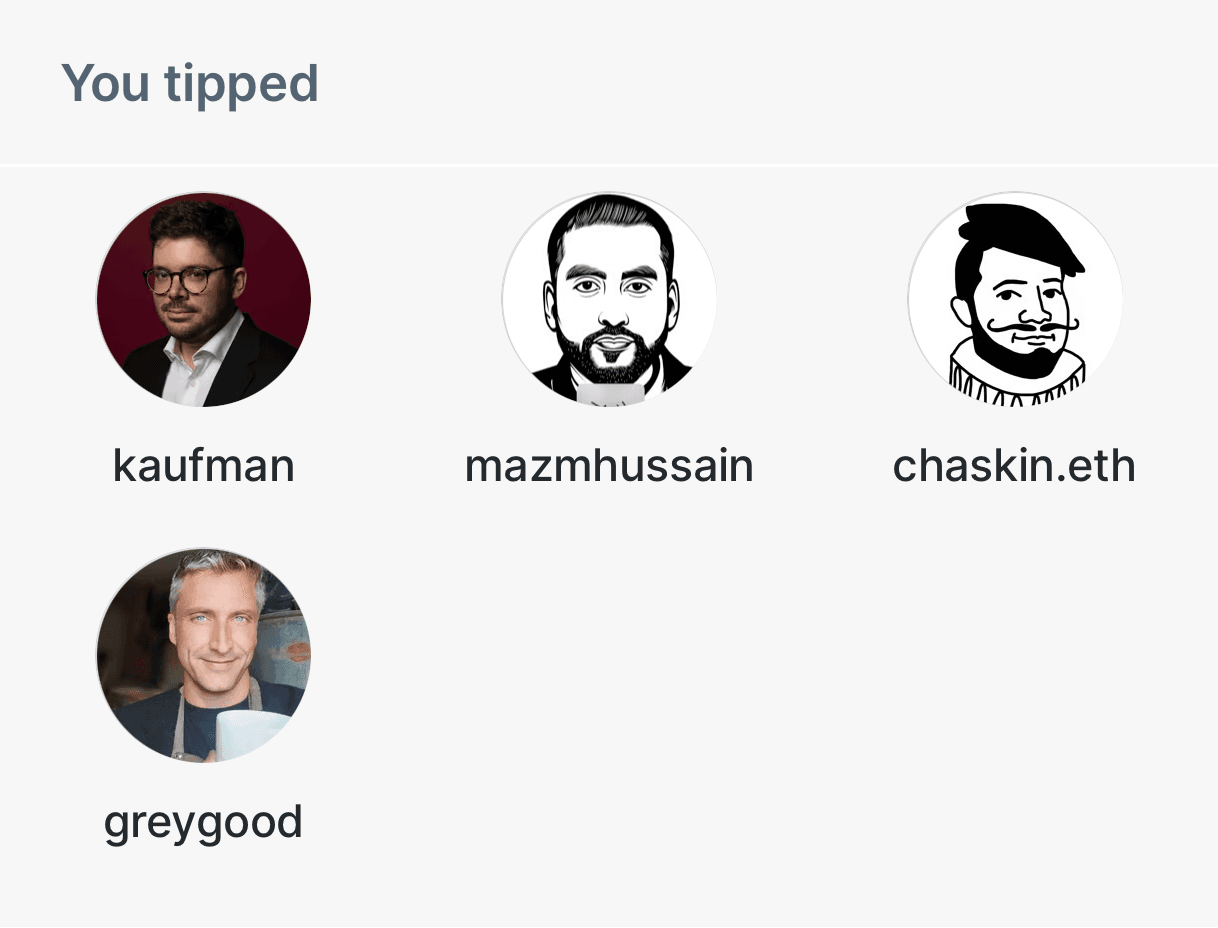The height and width of the screenshot is (928, 1218).
Task: Click the You tipped heading
Action: pyautogui.click(x=190, y=84)
